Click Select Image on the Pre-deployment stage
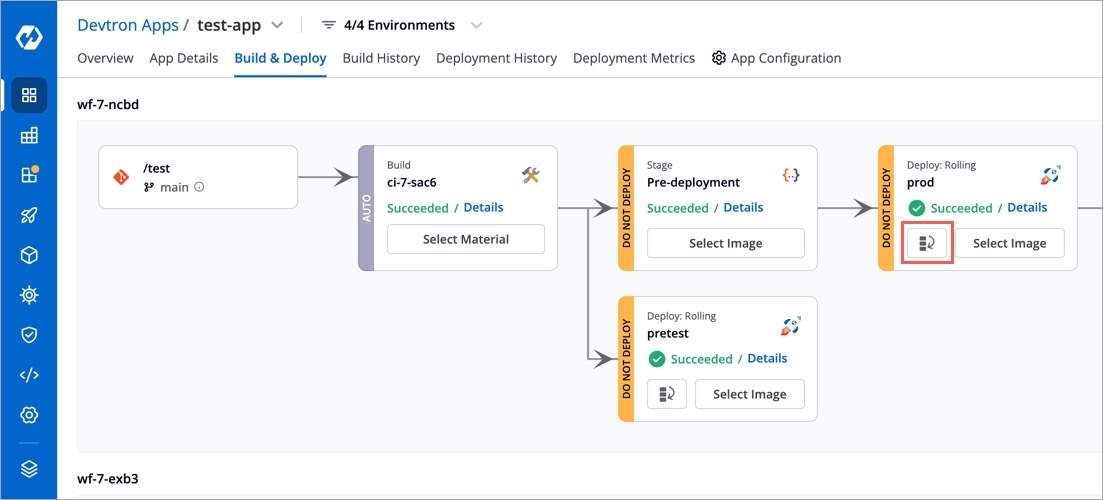 point(725,243)
